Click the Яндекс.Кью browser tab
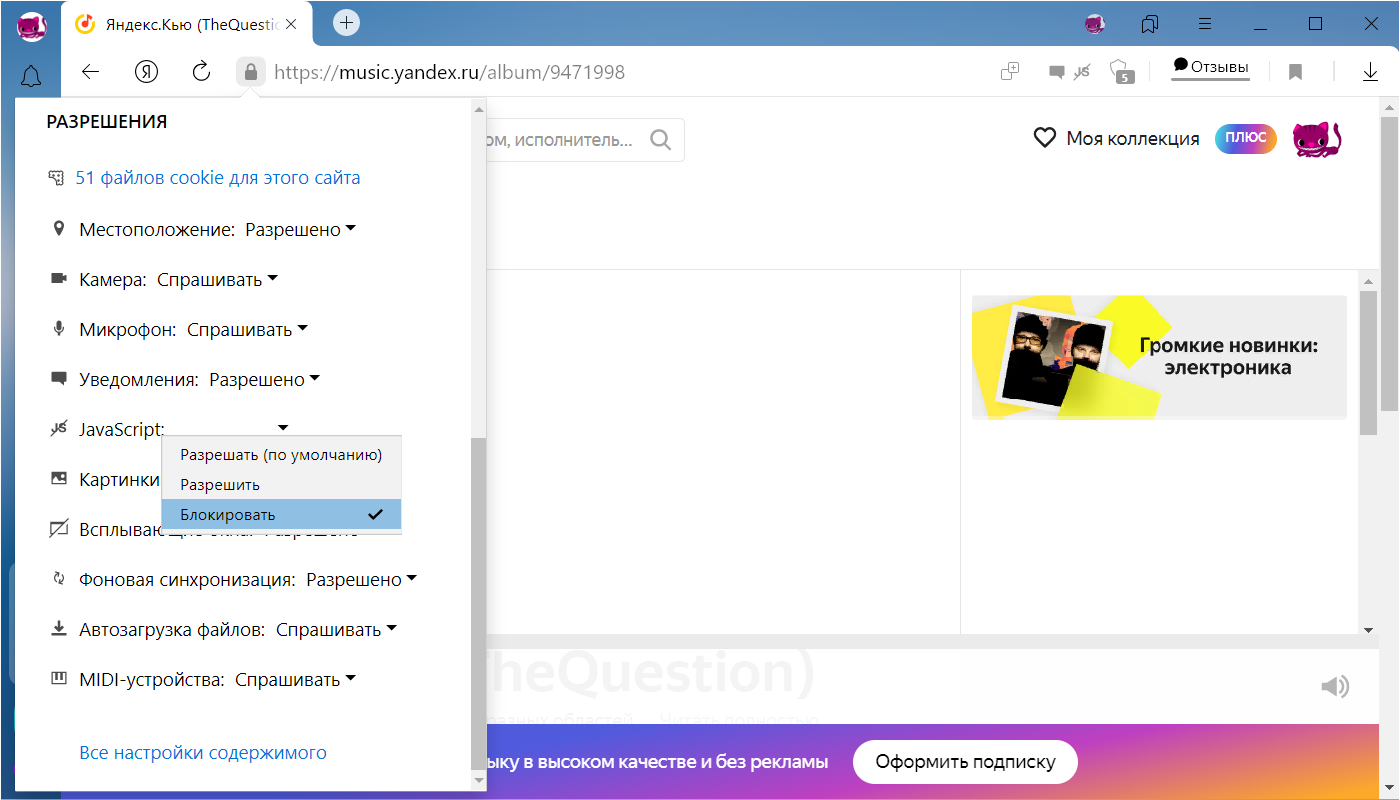The image size is (1400, 800). click(187, 24)
